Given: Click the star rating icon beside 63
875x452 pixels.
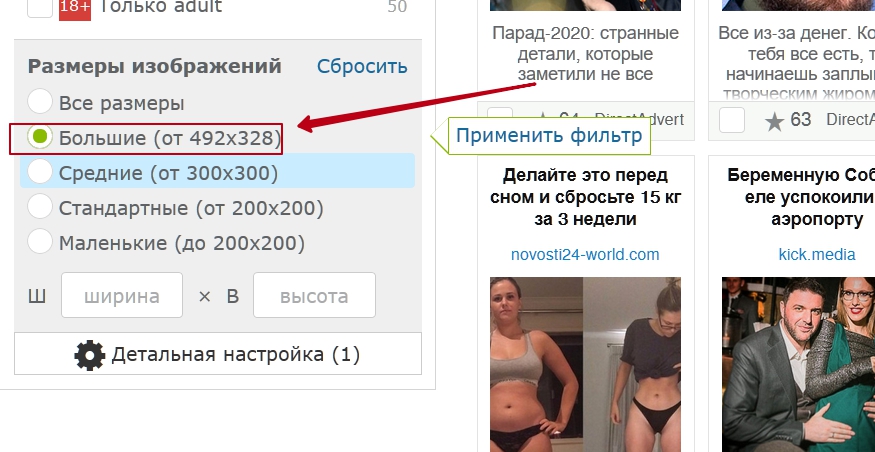Looking at the screenshot, I should [x=775, y=120].
